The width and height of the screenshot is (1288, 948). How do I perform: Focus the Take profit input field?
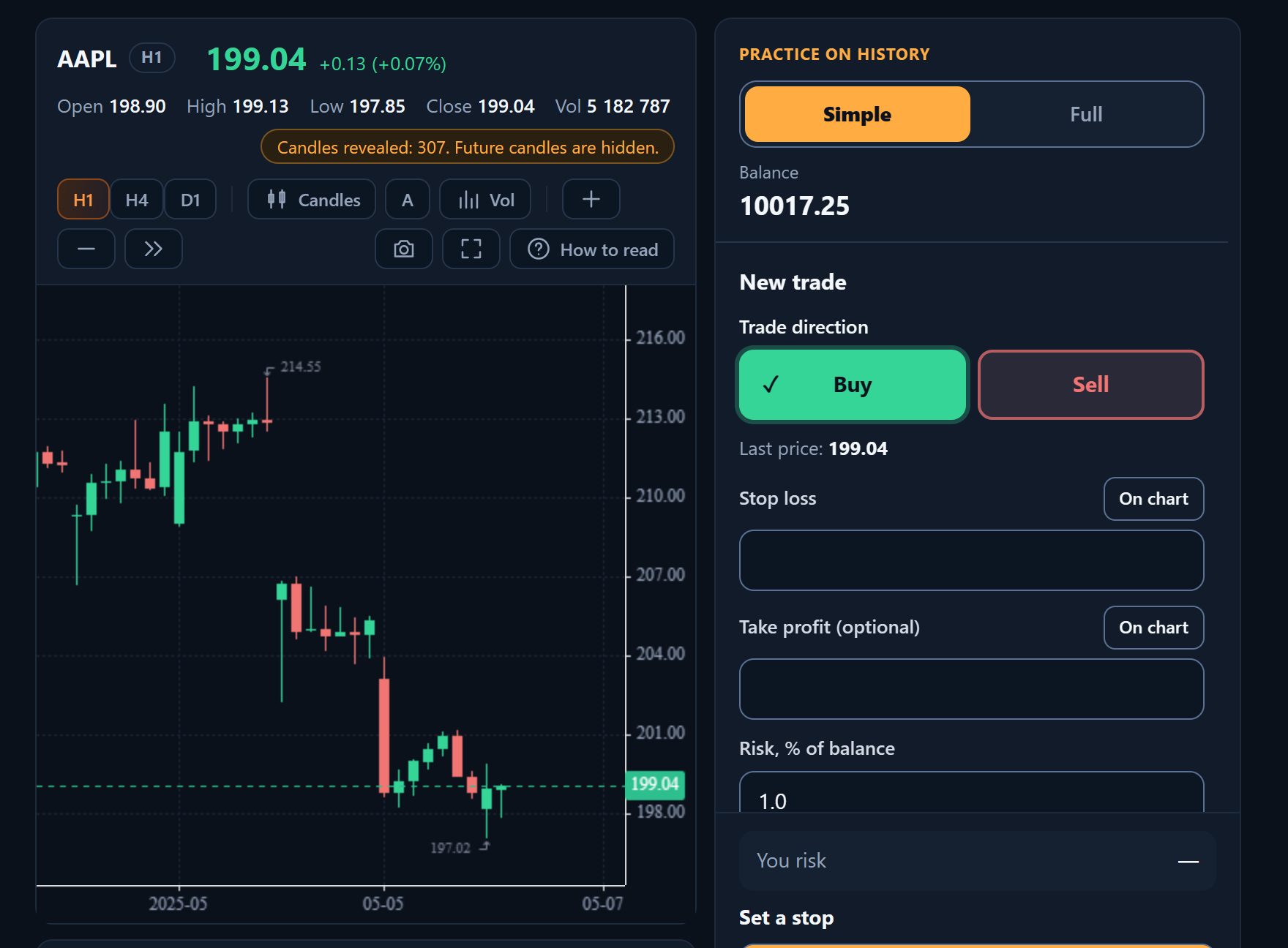pos(972,689)
